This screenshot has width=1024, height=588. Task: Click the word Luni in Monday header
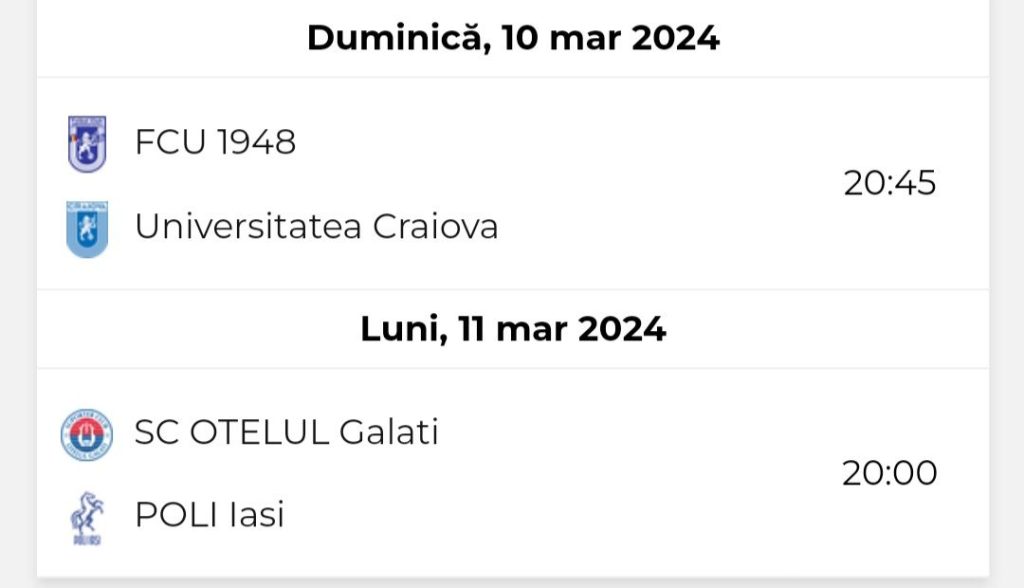pos(404,329)
